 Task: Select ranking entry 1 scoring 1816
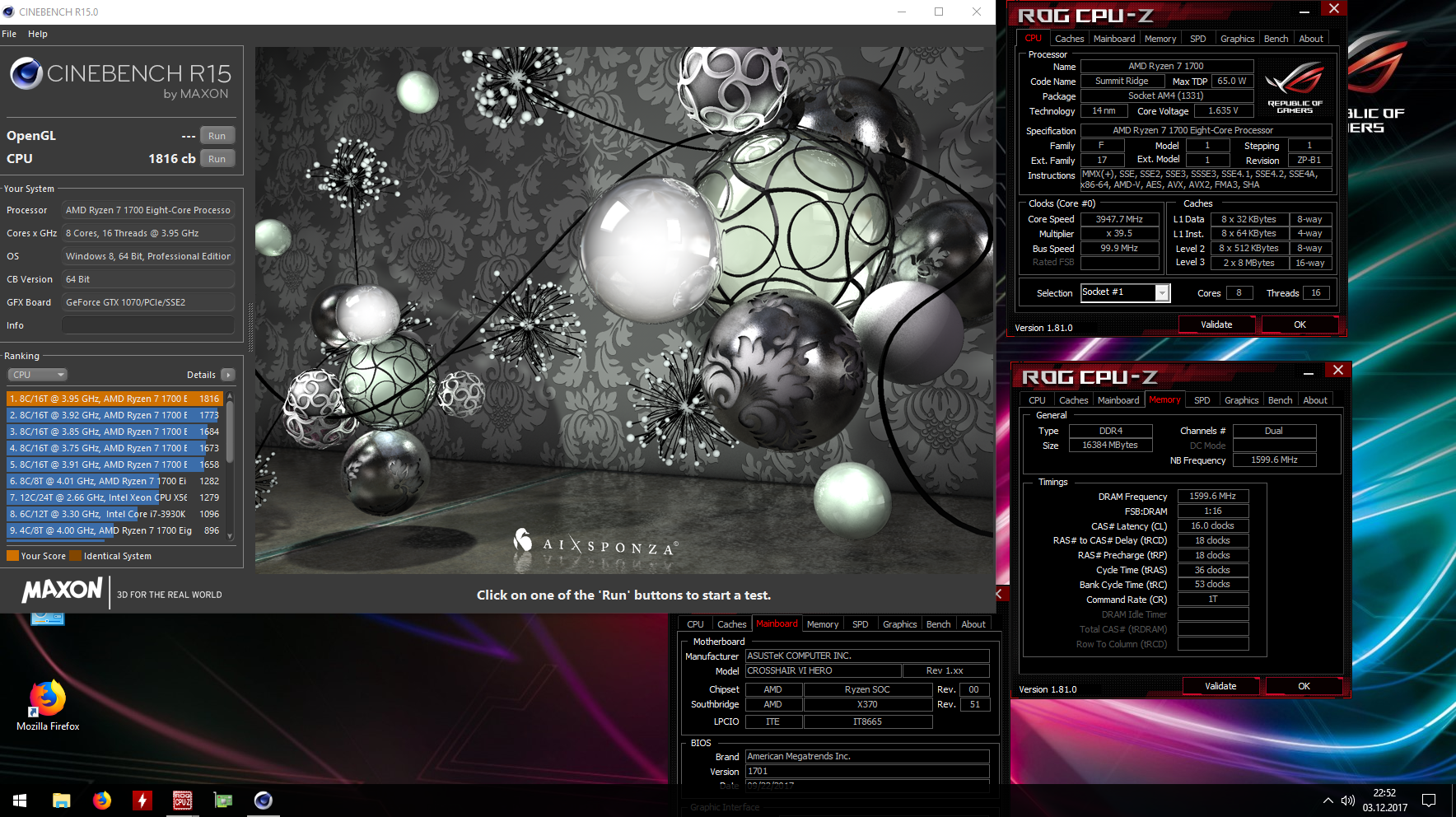point(114,399)
